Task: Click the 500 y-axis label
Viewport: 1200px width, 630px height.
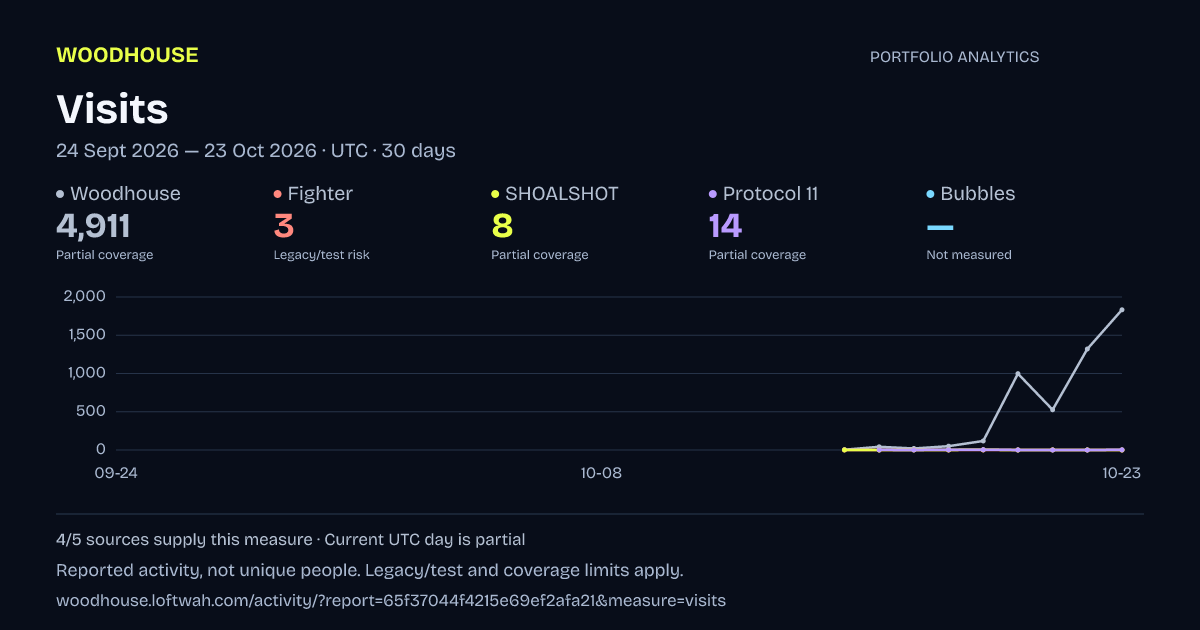Action: point(91,411)
